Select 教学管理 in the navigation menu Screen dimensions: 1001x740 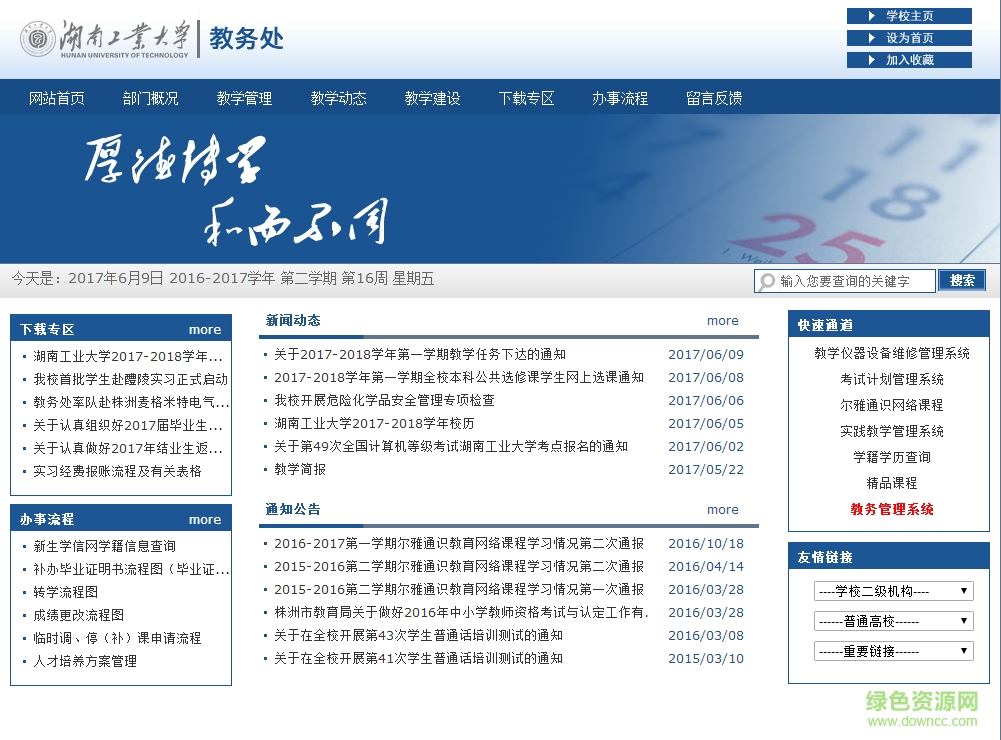[245, 97]
